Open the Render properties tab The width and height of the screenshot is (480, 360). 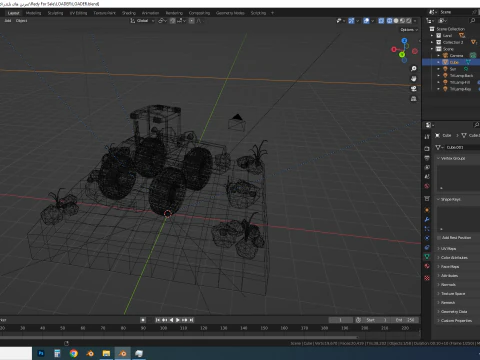tap(427, 148)
